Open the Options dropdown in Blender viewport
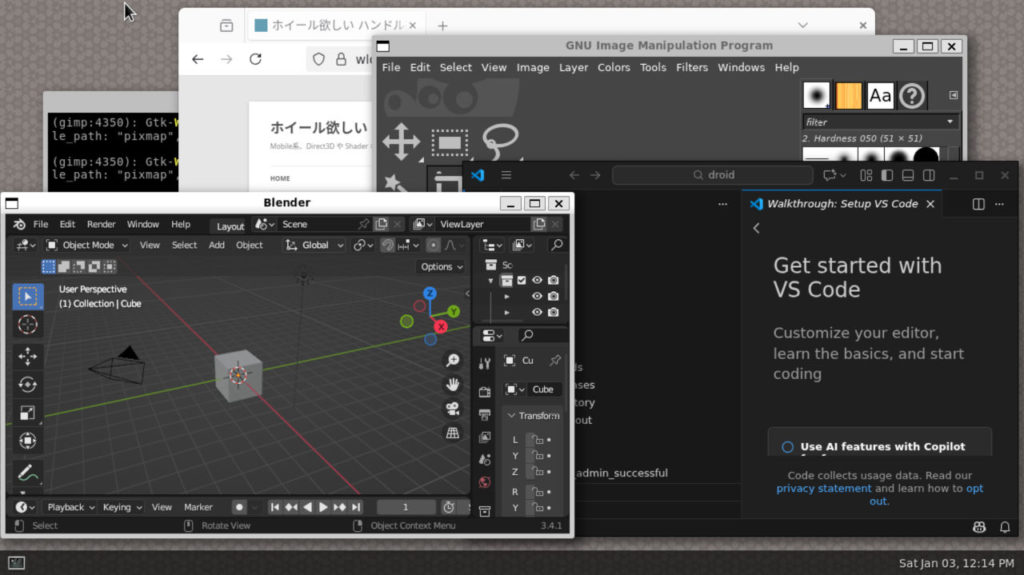This screenshot has height=575, width=1024. point(441,267)
